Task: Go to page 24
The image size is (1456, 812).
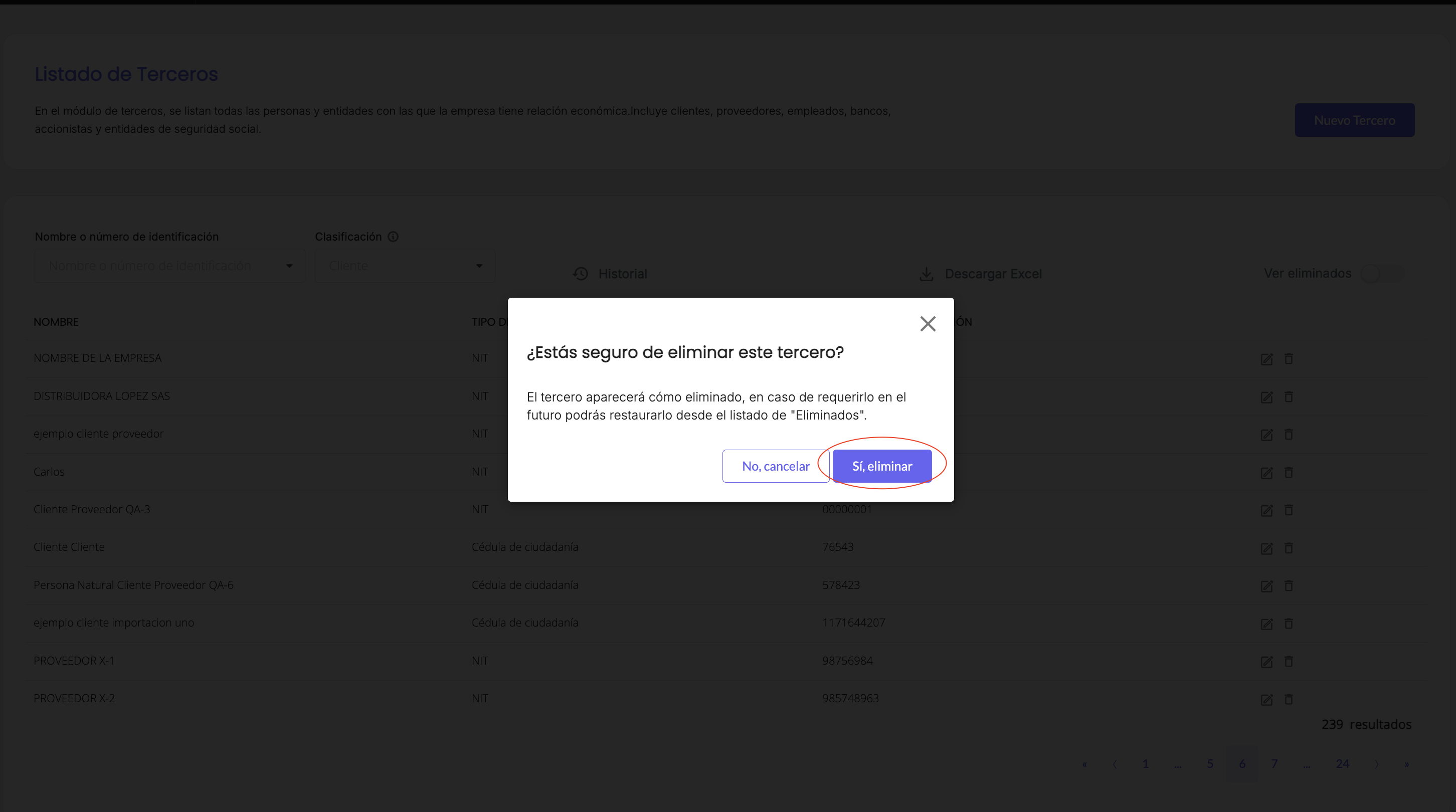Action: [x=1342, y=764]
